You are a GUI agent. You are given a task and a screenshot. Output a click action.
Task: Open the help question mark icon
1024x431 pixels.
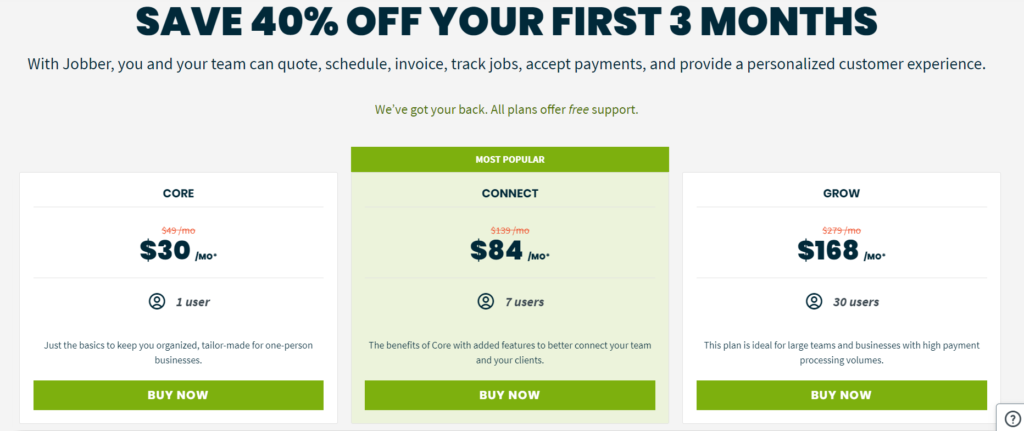[1010, 419]
